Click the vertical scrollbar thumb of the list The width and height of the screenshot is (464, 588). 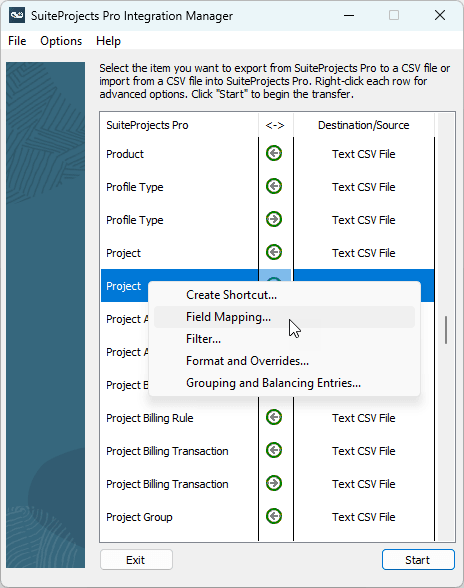coord(446,330)
